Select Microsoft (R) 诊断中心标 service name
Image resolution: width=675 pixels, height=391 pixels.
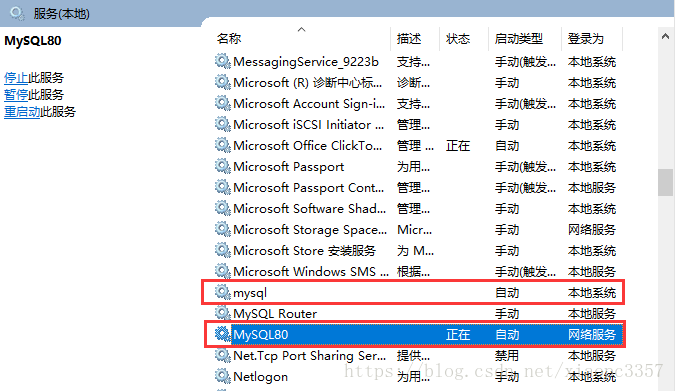(x=307, y=83)
